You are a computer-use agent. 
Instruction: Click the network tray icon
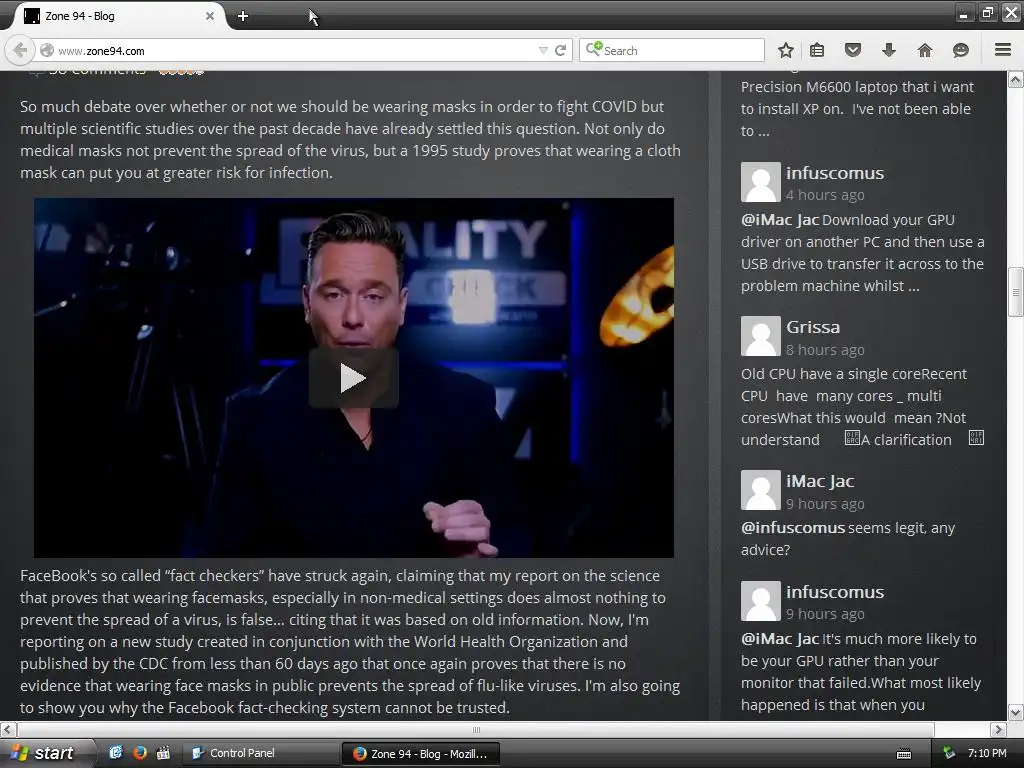949,753
